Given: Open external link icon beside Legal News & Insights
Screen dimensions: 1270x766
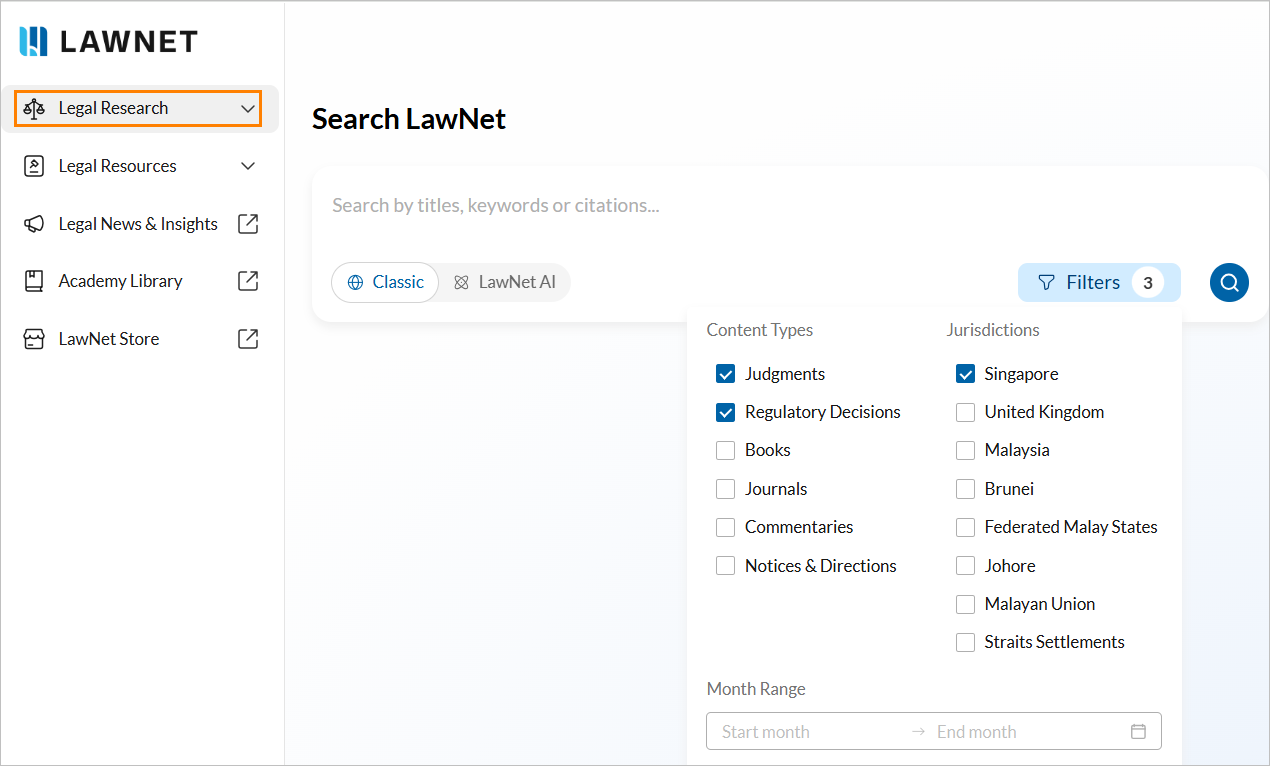Looking at the screenshot, I should [248, 224].
